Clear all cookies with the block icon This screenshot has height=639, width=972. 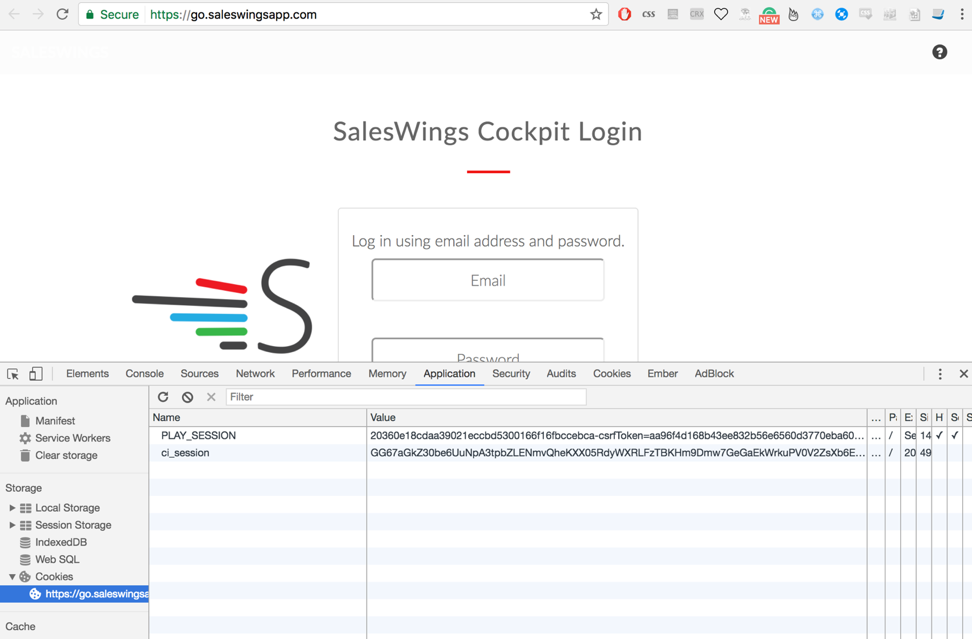point(187,397)
